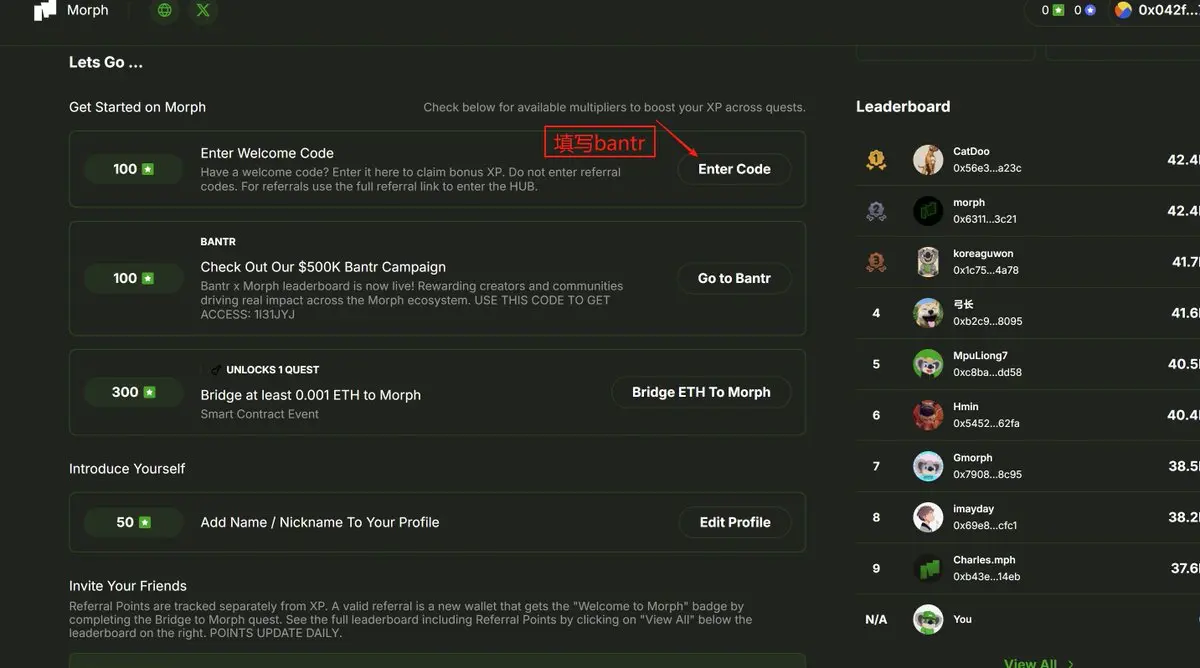Select Add Name / Nickname quest title
This screenshot has height=668, width=1200.
point(320,522)
